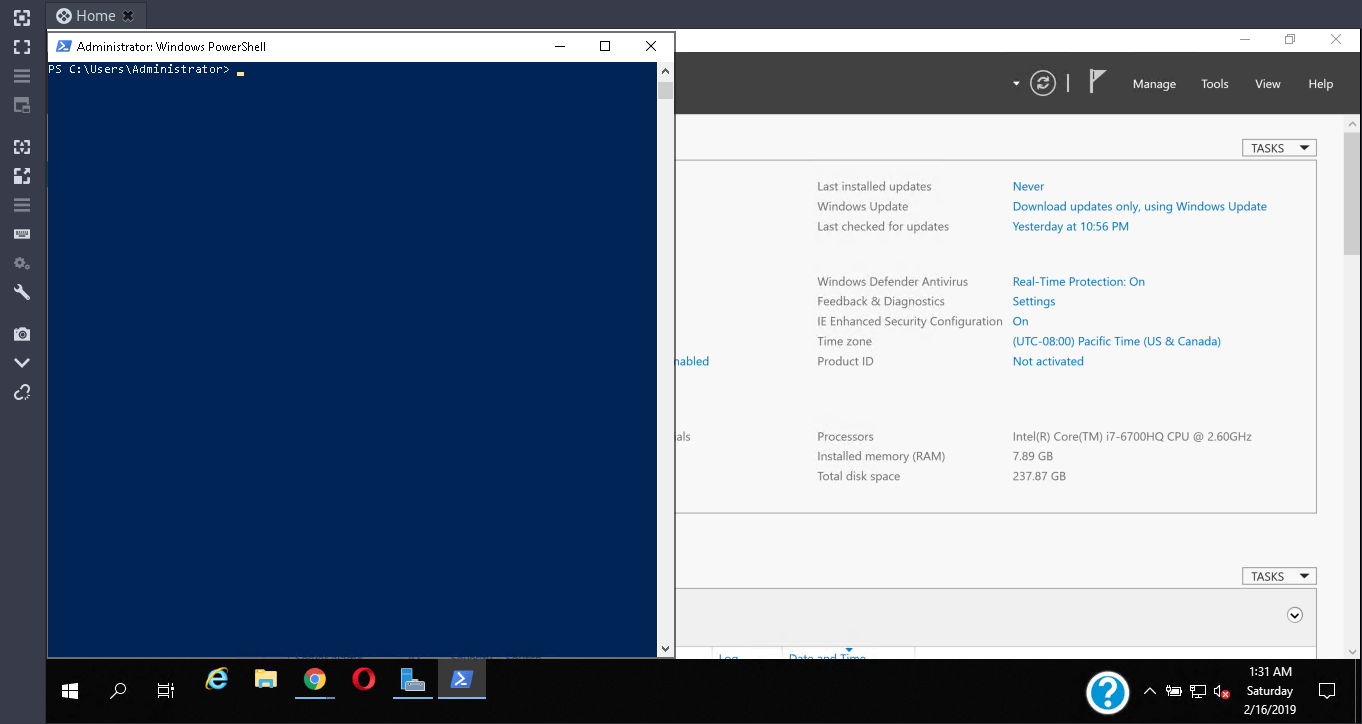Viewport: 1362px width, 724px height.
Task: Take a screenshot with the camera sidebar icon
Action: [21, 334]
